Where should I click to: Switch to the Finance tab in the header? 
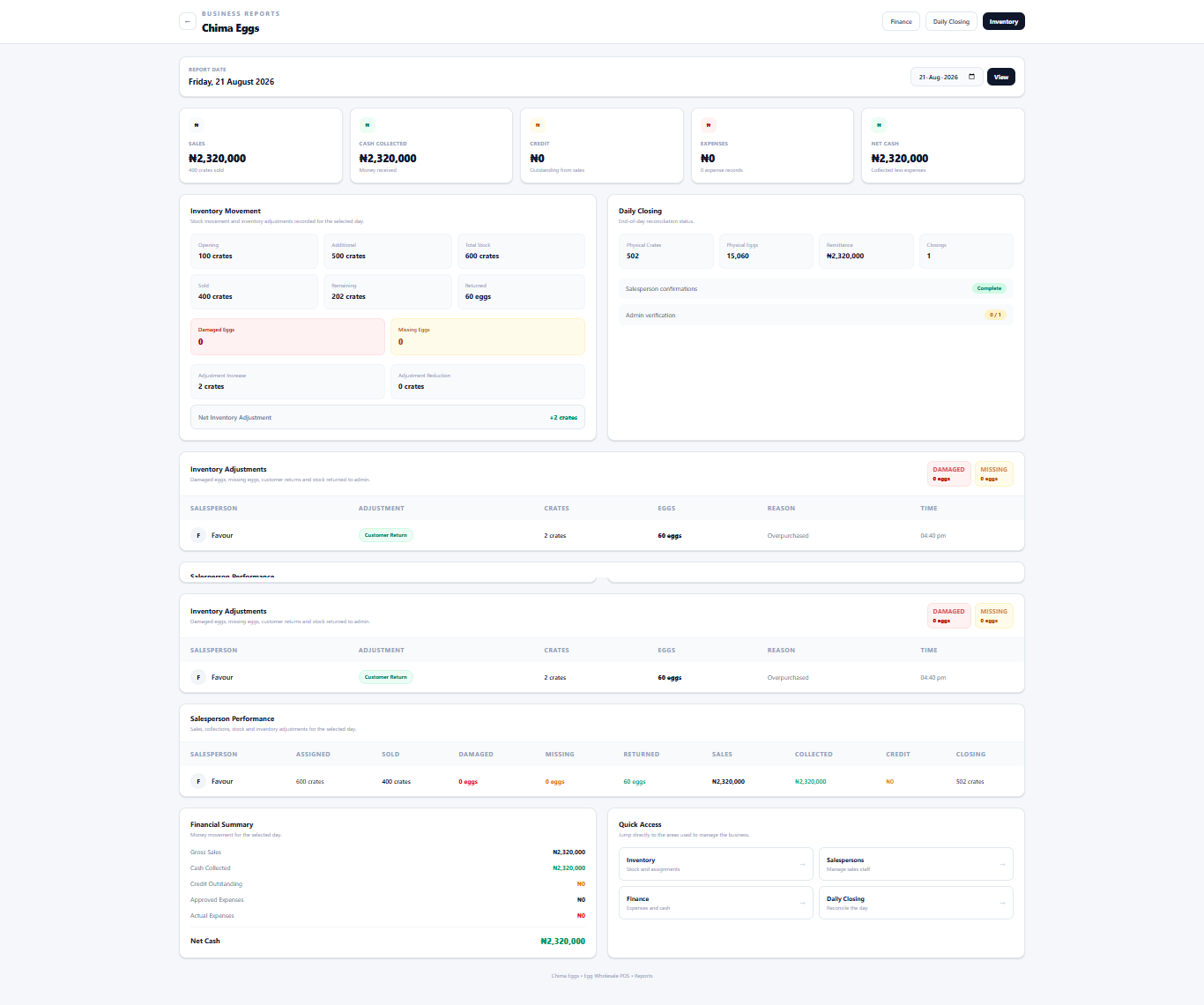pyautogui.click(x=901, y=21)
